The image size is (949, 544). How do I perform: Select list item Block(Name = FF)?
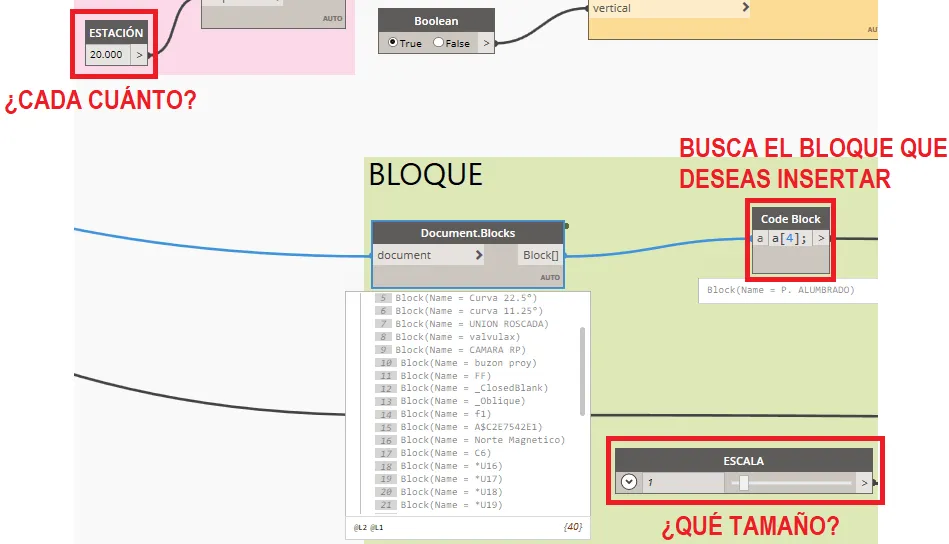pos(445,376)
